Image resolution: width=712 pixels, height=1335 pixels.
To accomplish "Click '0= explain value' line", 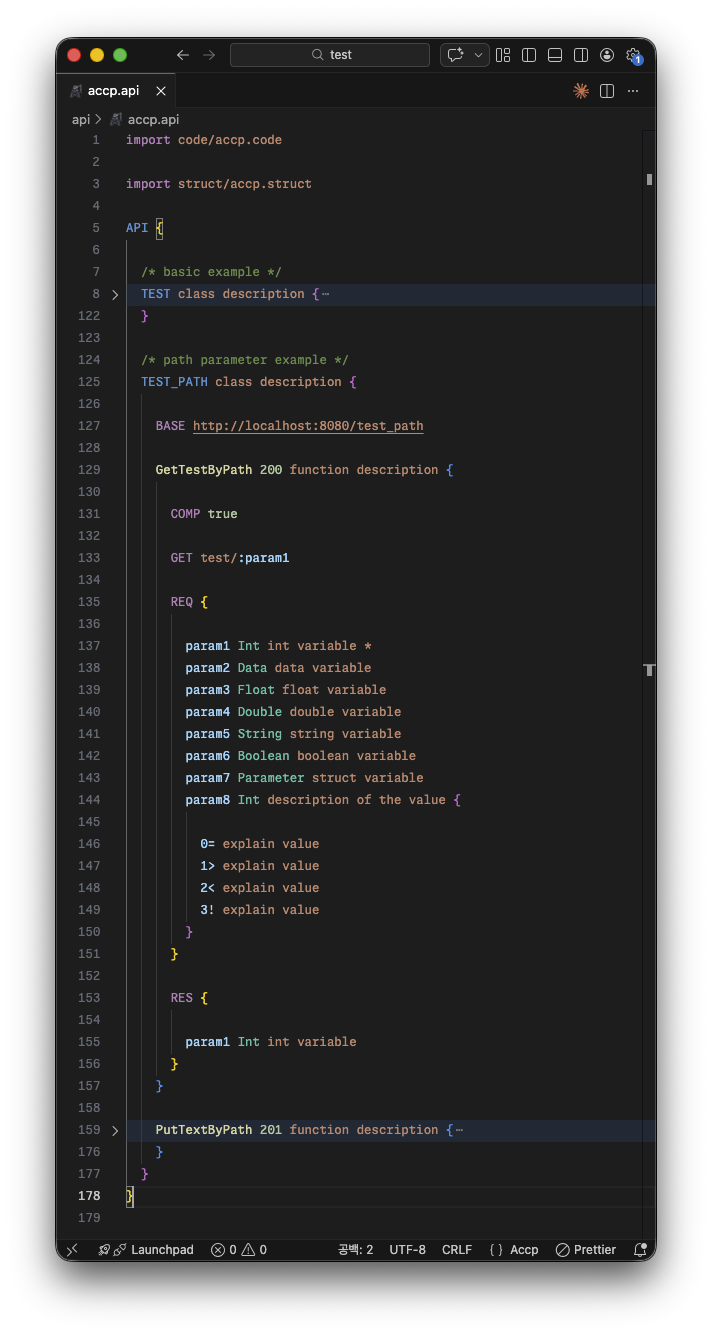I will click(260, 844).
